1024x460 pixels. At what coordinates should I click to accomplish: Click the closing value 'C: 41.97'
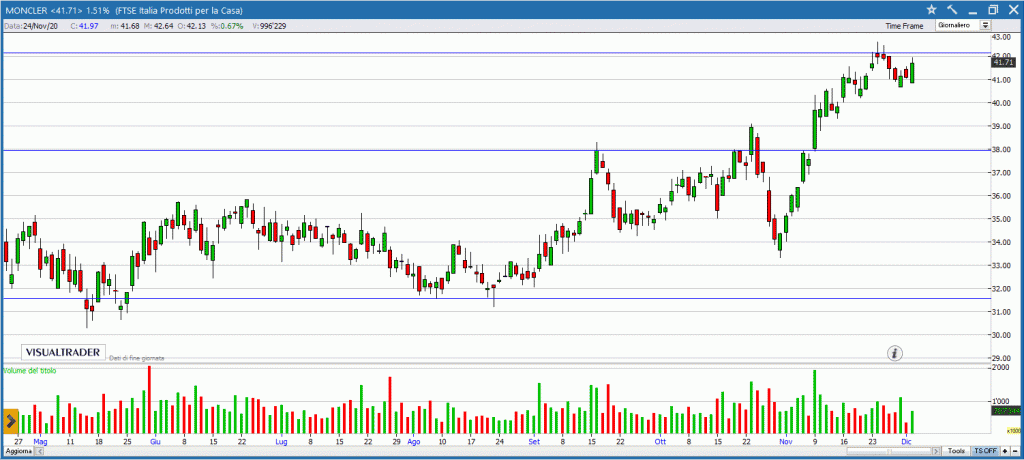click(84, 26)
